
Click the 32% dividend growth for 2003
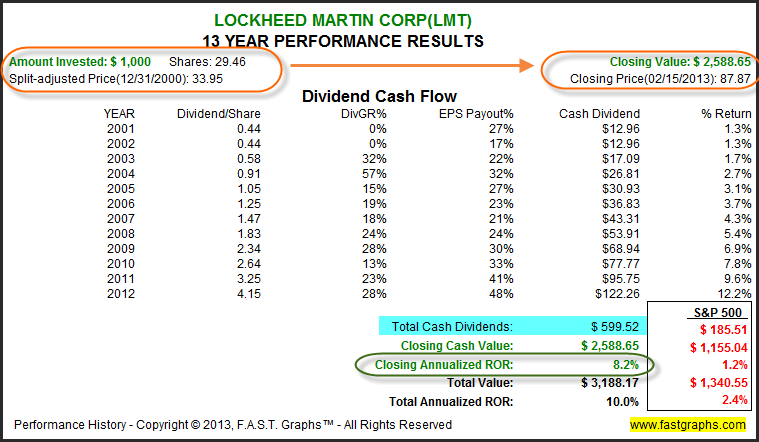point(374,159)
